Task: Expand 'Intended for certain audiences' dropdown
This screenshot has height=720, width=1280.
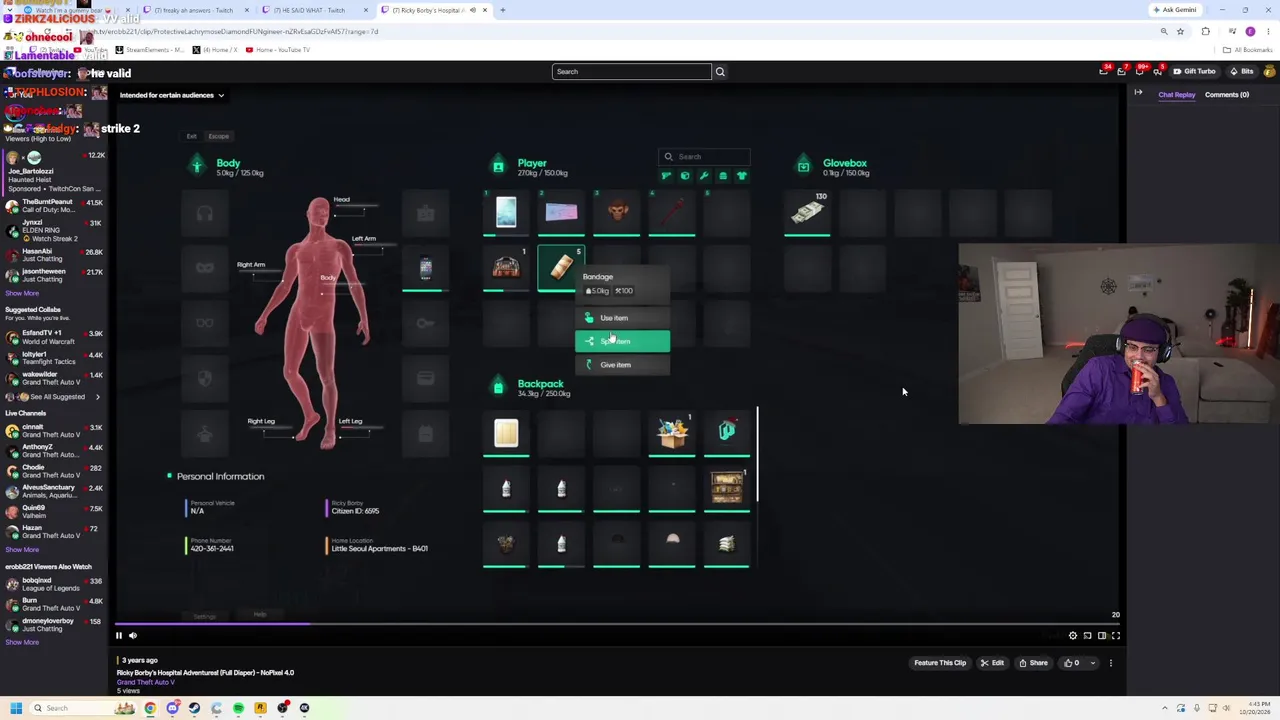Action: 171,95
